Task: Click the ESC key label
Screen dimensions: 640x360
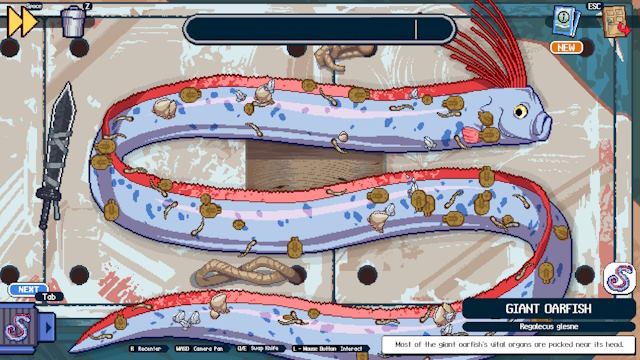Action: tap(595, 6)
